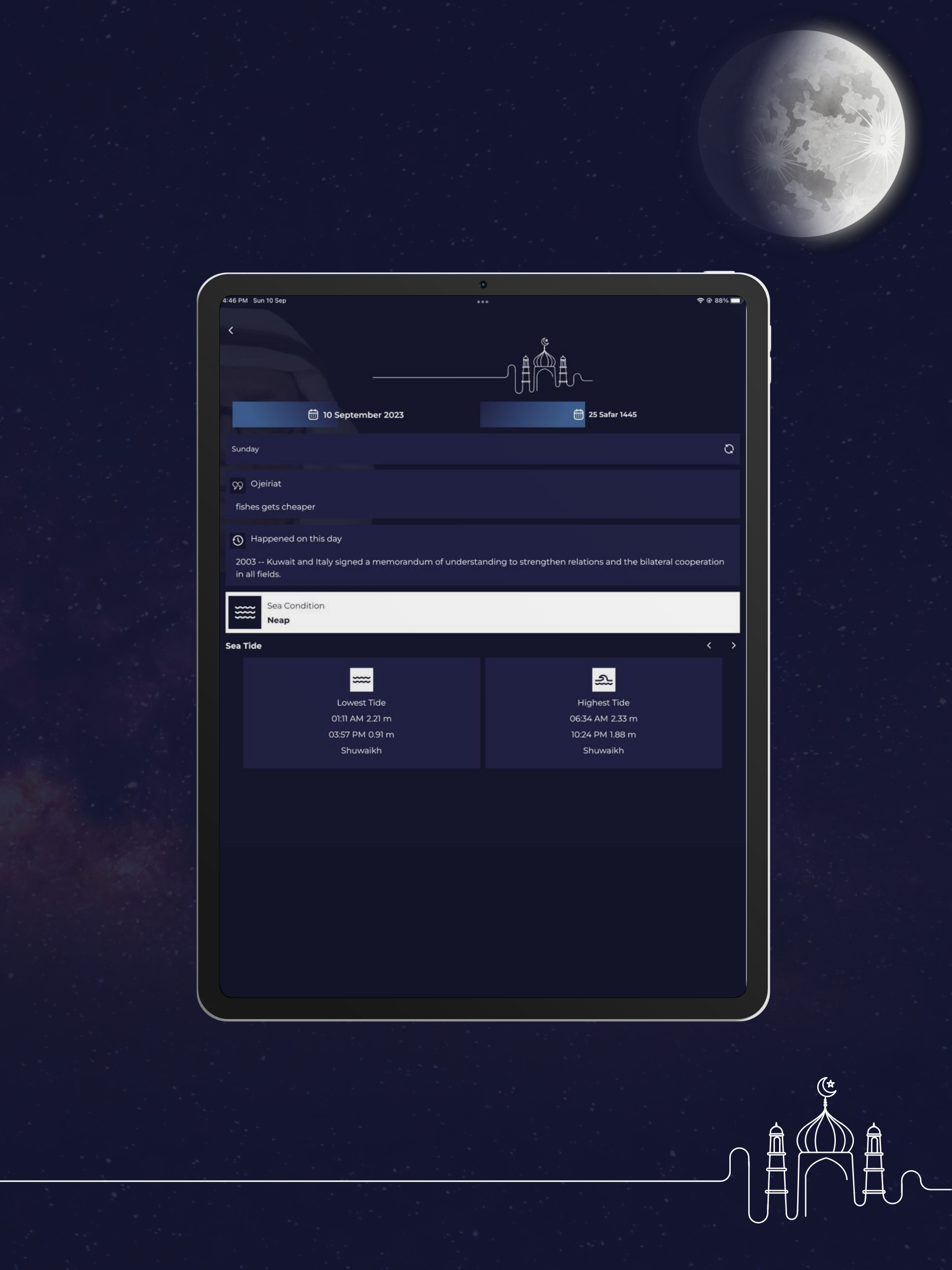
Task: Click the Highest Tide wave icon
Action: (603, 680)
